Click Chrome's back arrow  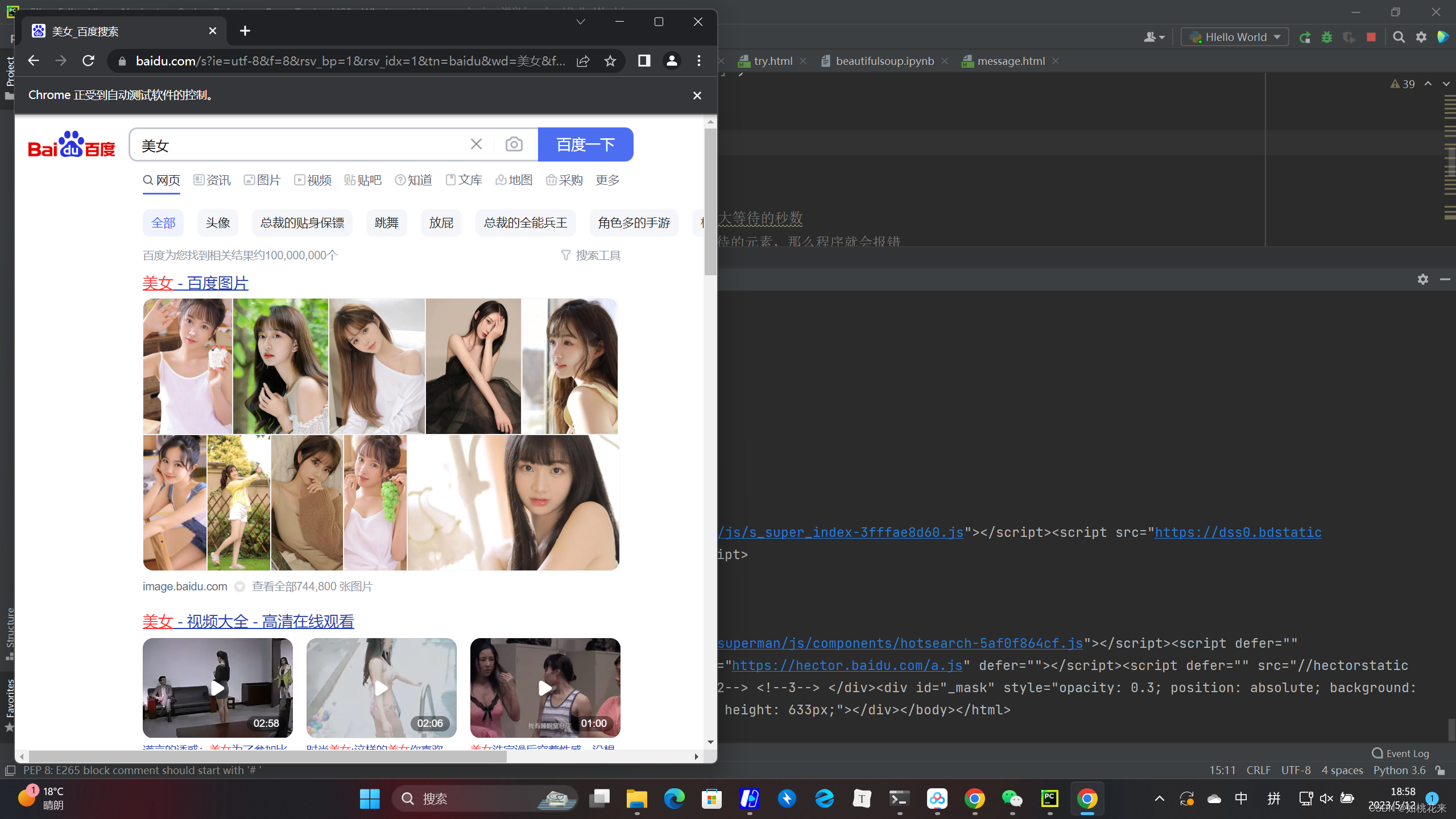coord(34,61)
